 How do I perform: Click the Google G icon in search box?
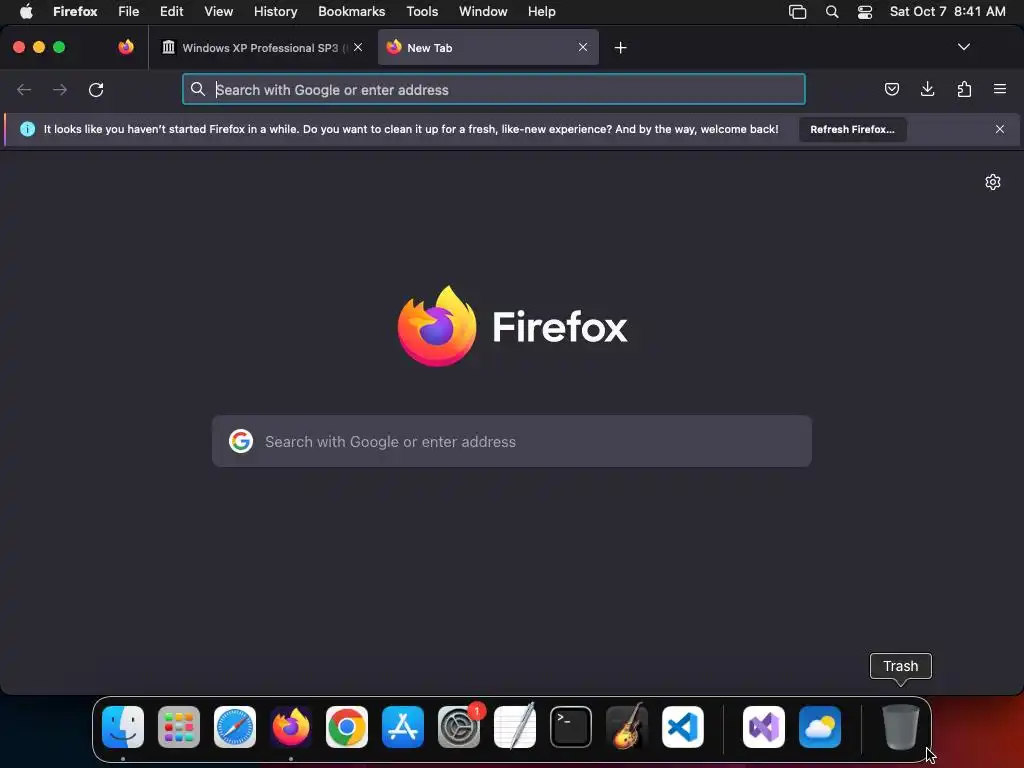[241, 441]
